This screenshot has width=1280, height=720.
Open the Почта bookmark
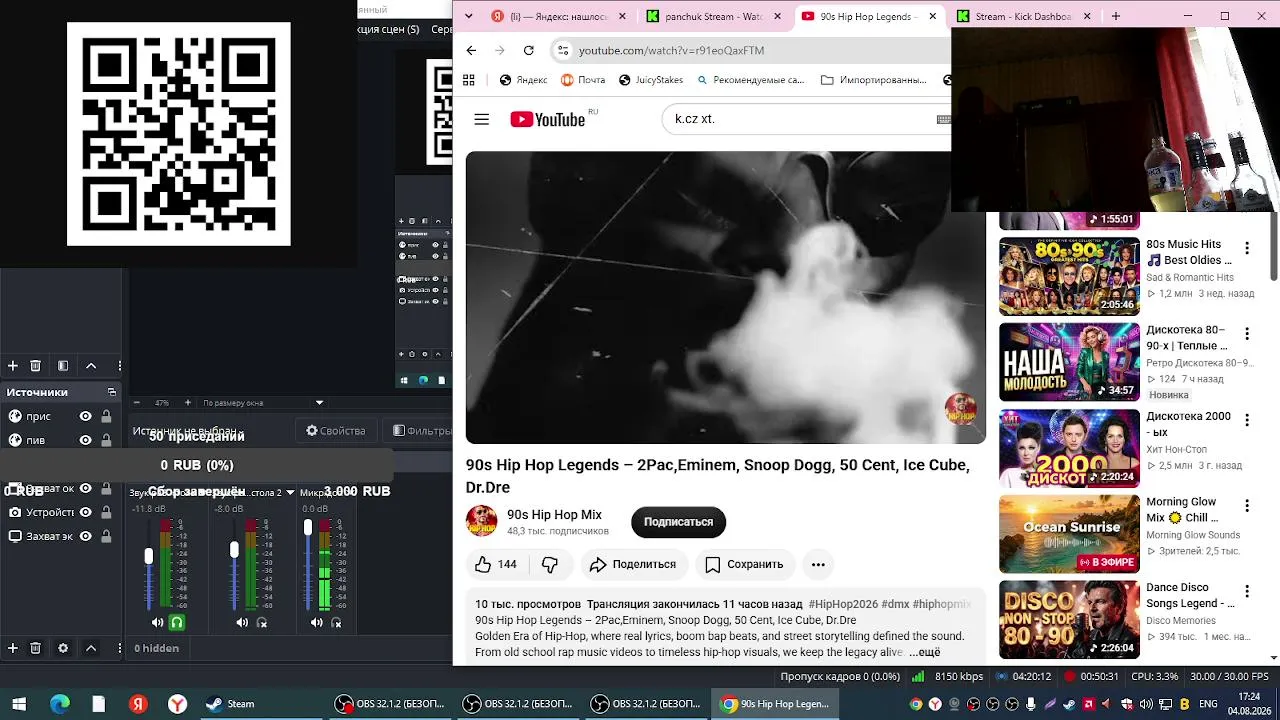[583, 80]
